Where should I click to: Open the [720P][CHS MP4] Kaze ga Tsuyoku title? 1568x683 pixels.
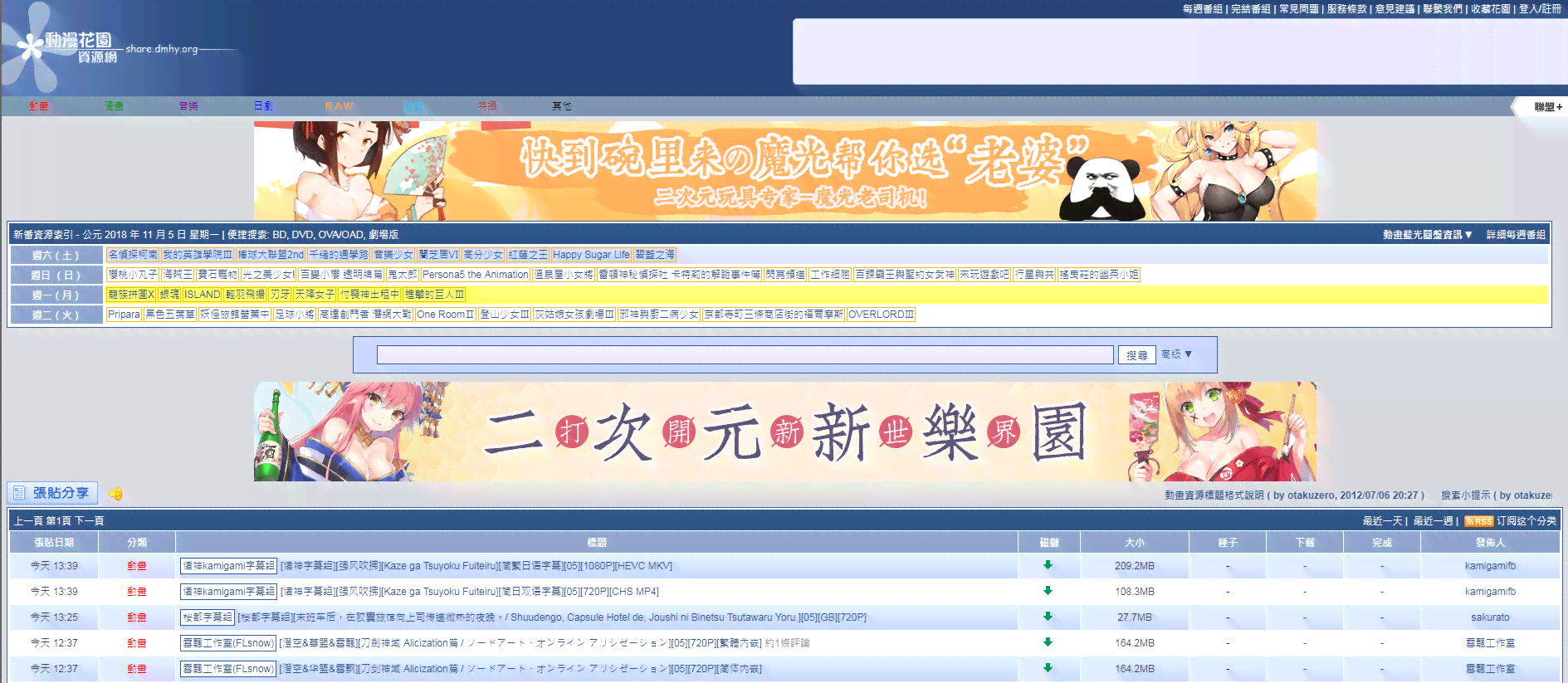(x=470, y=592)
